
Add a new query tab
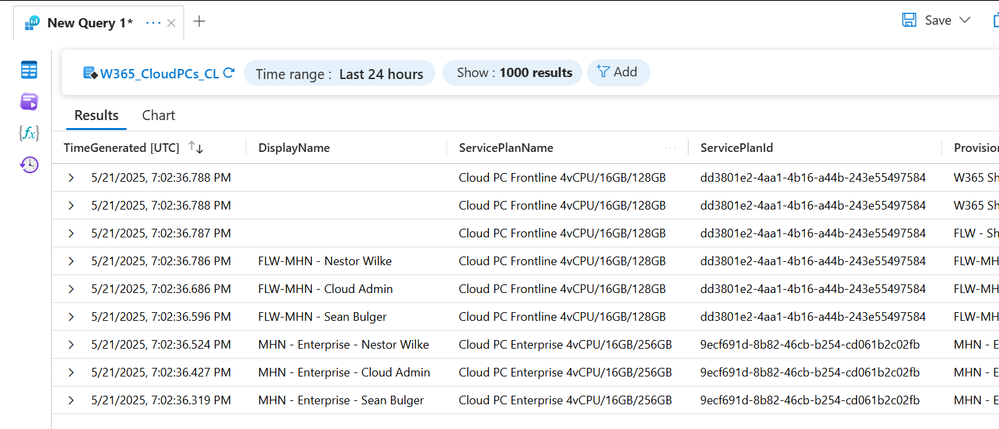[x=199, y=21]
